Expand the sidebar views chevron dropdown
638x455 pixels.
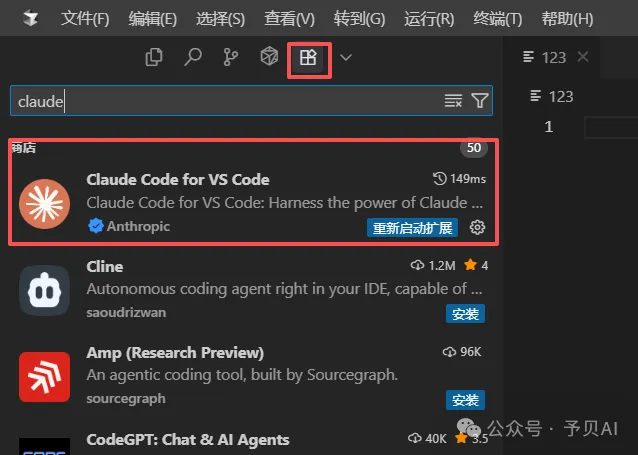346,57
